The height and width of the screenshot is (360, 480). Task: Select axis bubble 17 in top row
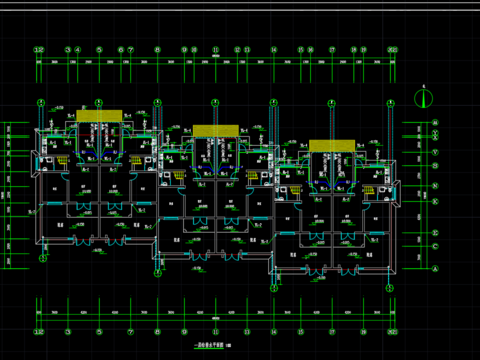[x=332, y=50]
